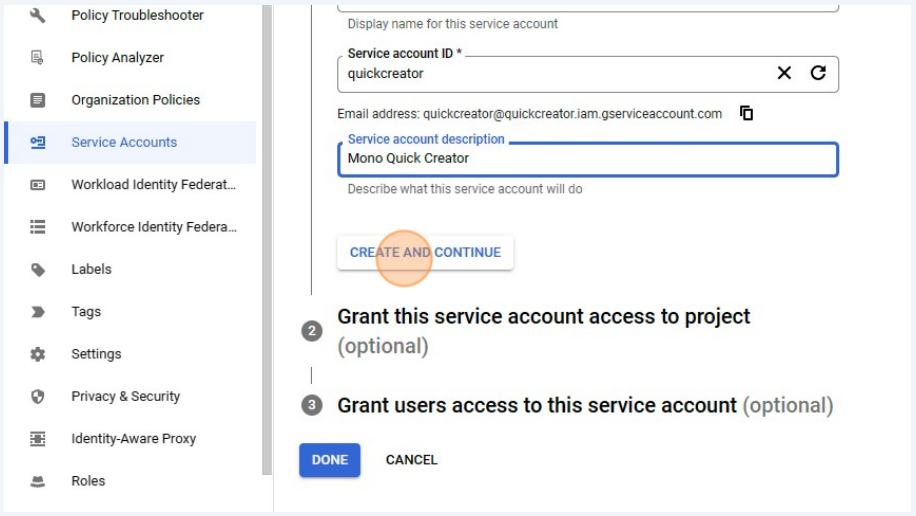The image size is (916, 516).
Task: Expand step 2 Grant service account access
Action: pyautogui.click(x=543, y=331)
